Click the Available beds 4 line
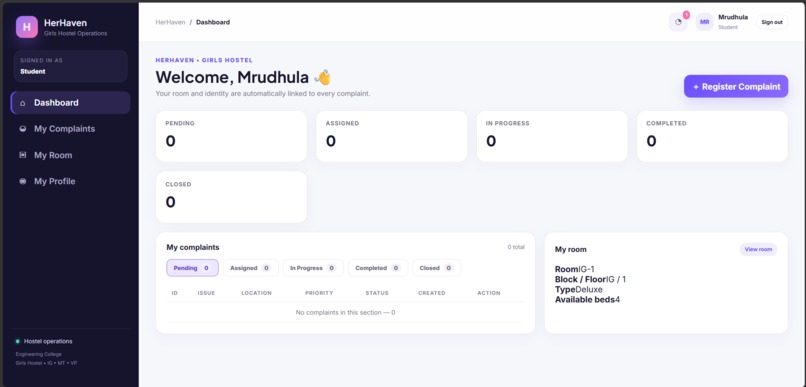Viewport: 806px width, 387px height. pyautogui.click(x=588, y=300)
